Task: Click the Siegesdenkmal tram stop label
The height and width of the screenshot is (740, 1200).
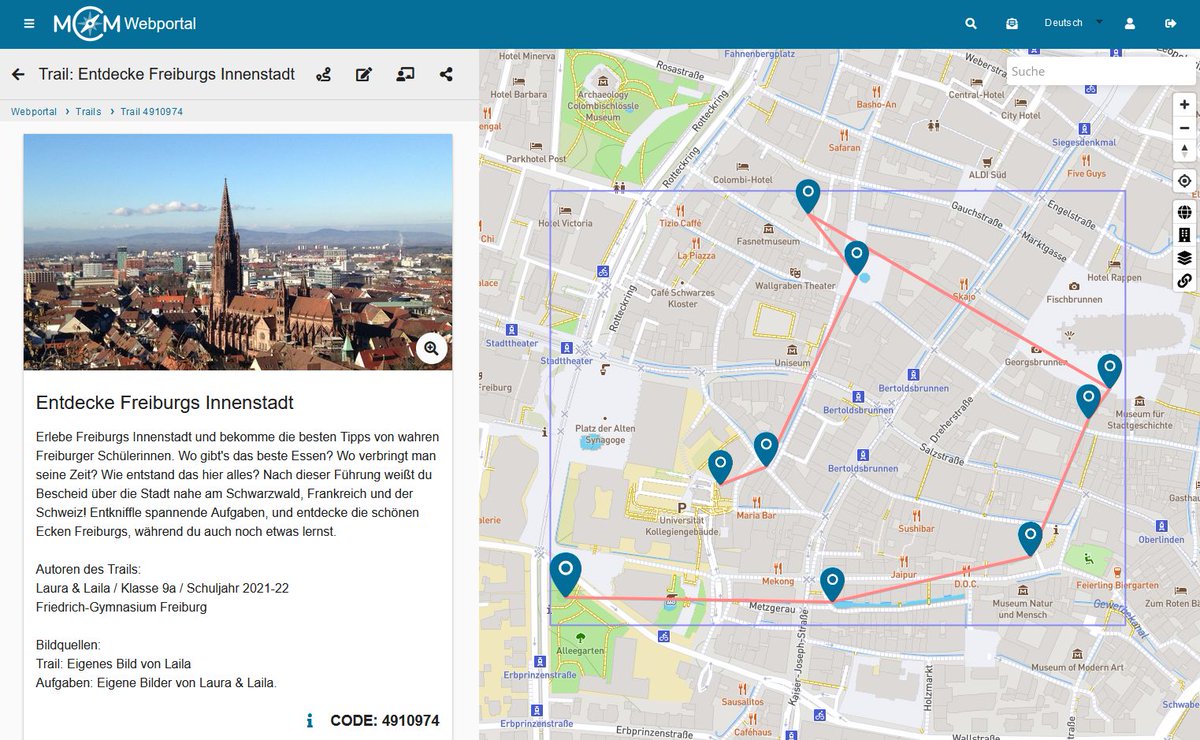Action: 1083,142
